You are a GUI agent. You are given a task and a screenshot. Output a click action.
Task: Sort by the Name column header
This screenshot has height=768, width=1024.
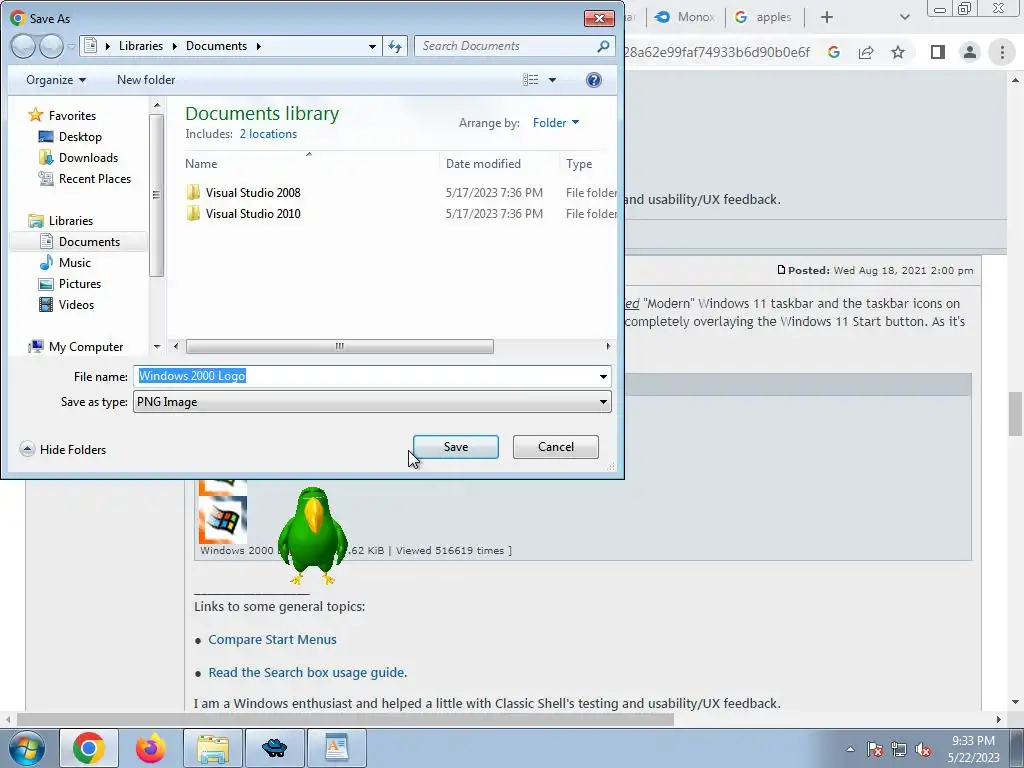point(201,164)
